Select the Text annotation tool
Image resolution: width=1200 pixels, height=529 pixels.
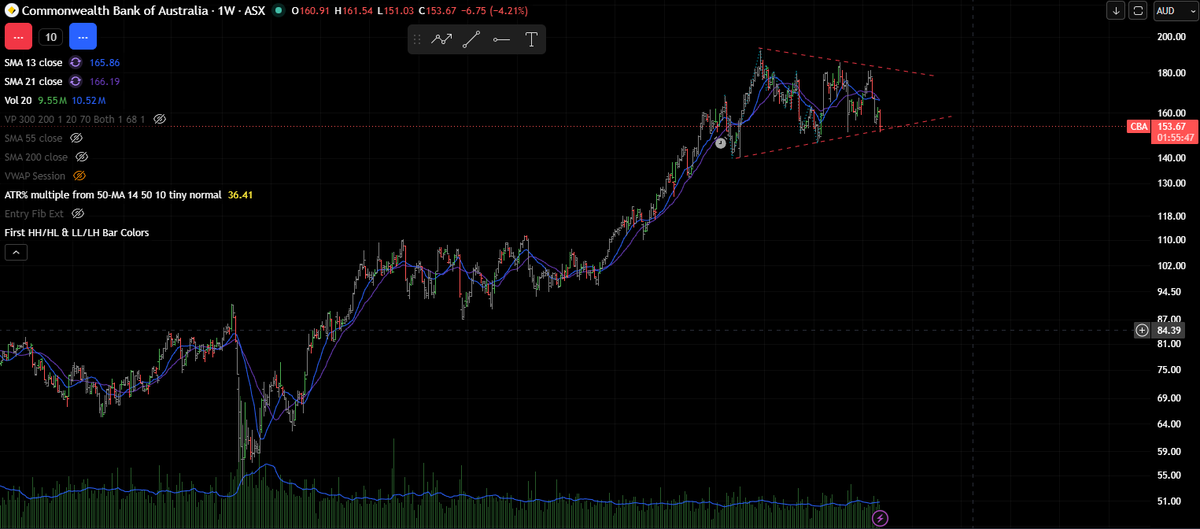(x=531, y=40)
